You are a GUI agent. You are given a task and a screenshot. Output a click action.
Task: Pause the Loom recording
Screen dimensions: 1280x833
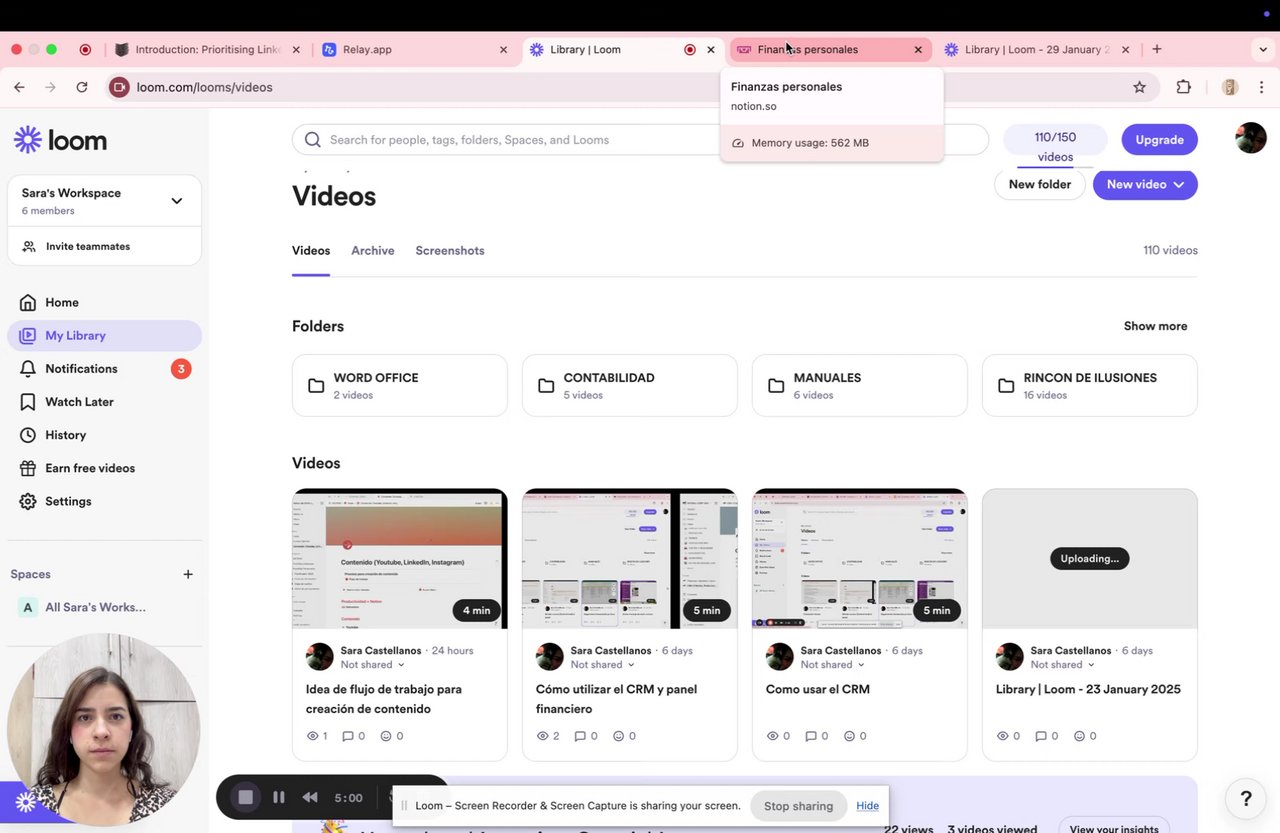click(x=279, y=797)
